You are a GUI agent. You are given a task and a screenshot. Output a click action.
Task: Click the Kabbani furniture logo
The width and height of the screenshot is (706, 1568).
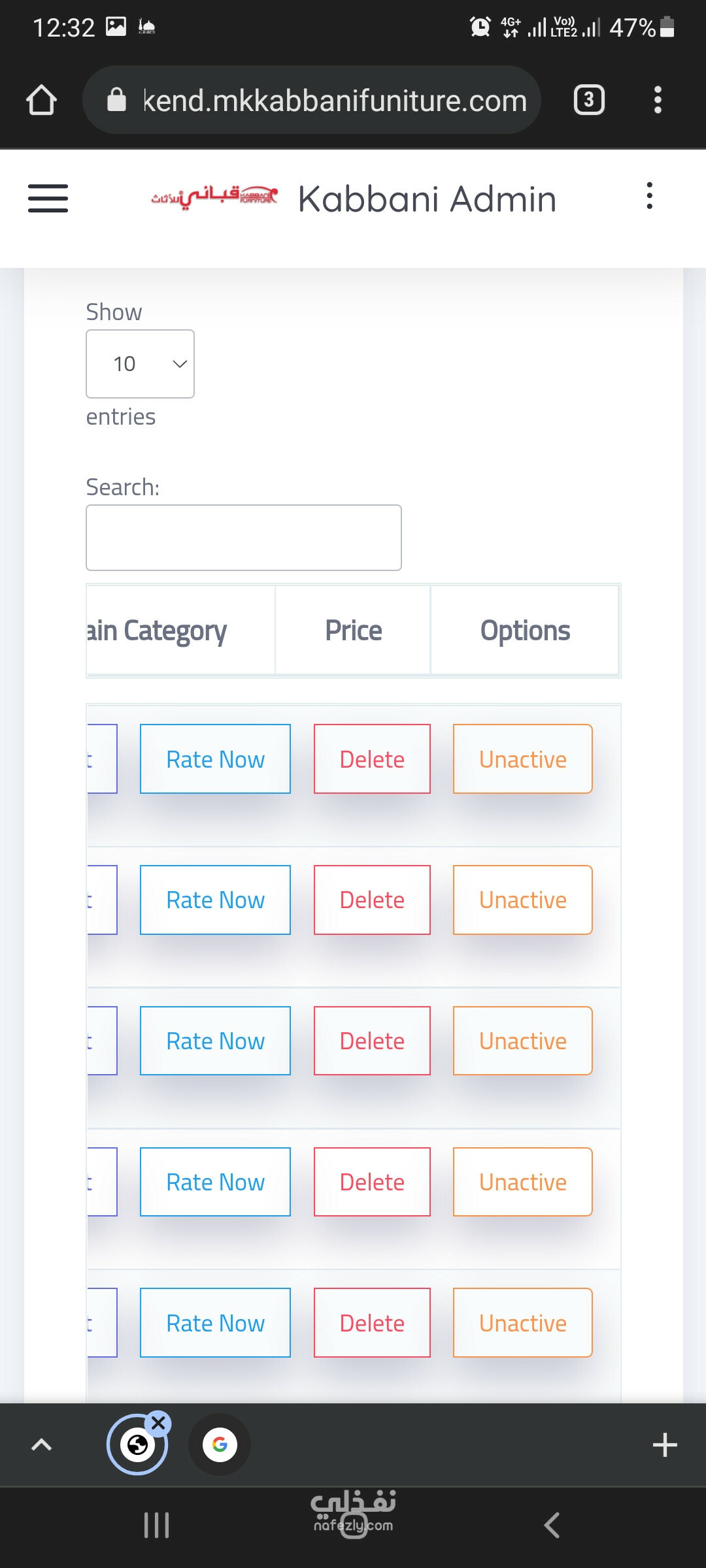click(214, 195)
